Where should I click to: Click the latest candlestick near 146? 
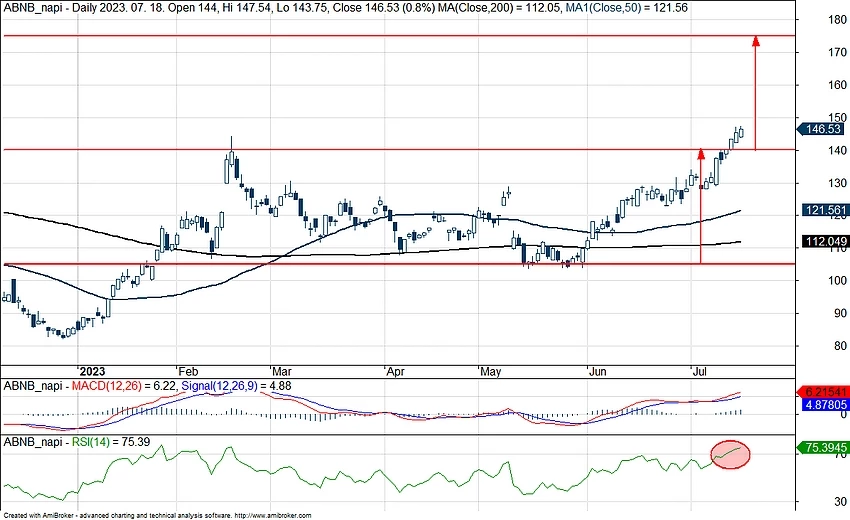tap(741, 132)
